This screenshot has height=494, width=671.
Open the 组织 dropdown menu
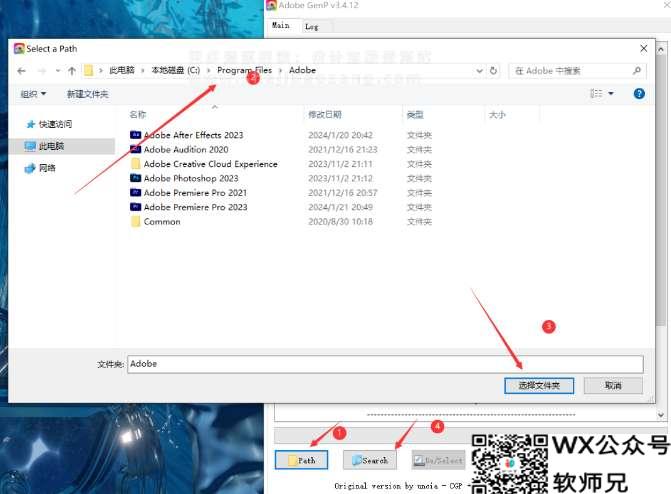pyautogui.click(x=33, y=94)
